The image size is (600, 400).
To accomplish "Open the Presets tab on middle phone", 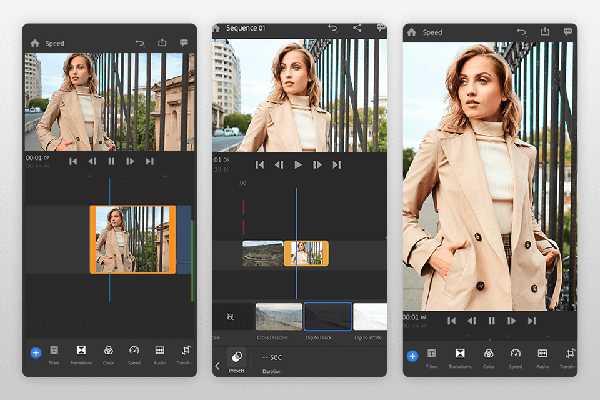I will click(237, 362).
